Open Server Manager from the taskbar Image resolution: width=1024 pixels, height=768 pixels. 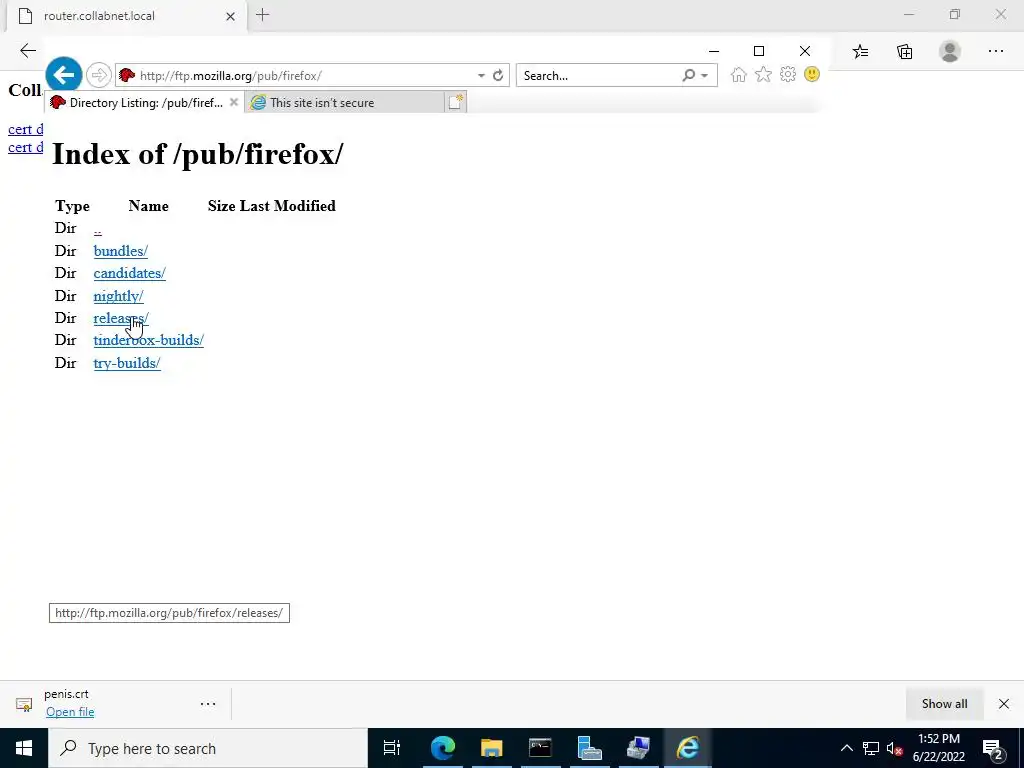pyautogui.click(x=589, y=748)
